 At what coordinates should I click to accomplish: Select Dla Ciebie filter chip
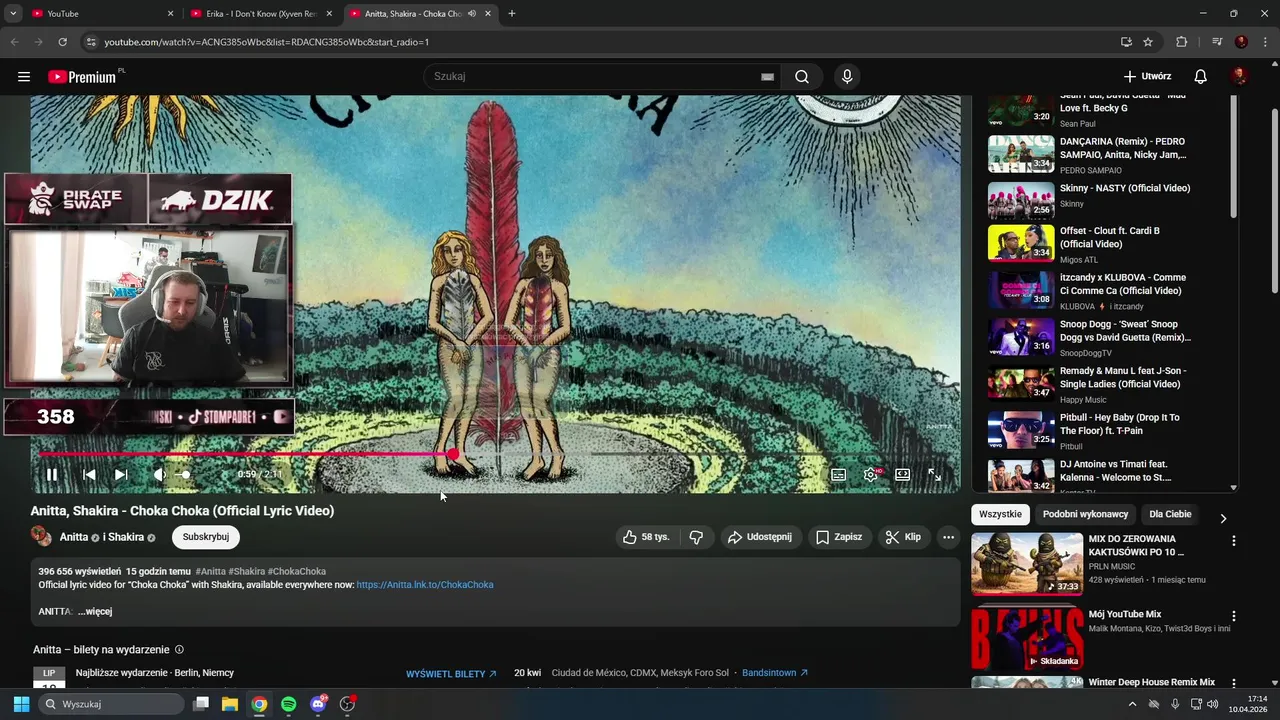pyautogui.click(x=1170, y=514)
